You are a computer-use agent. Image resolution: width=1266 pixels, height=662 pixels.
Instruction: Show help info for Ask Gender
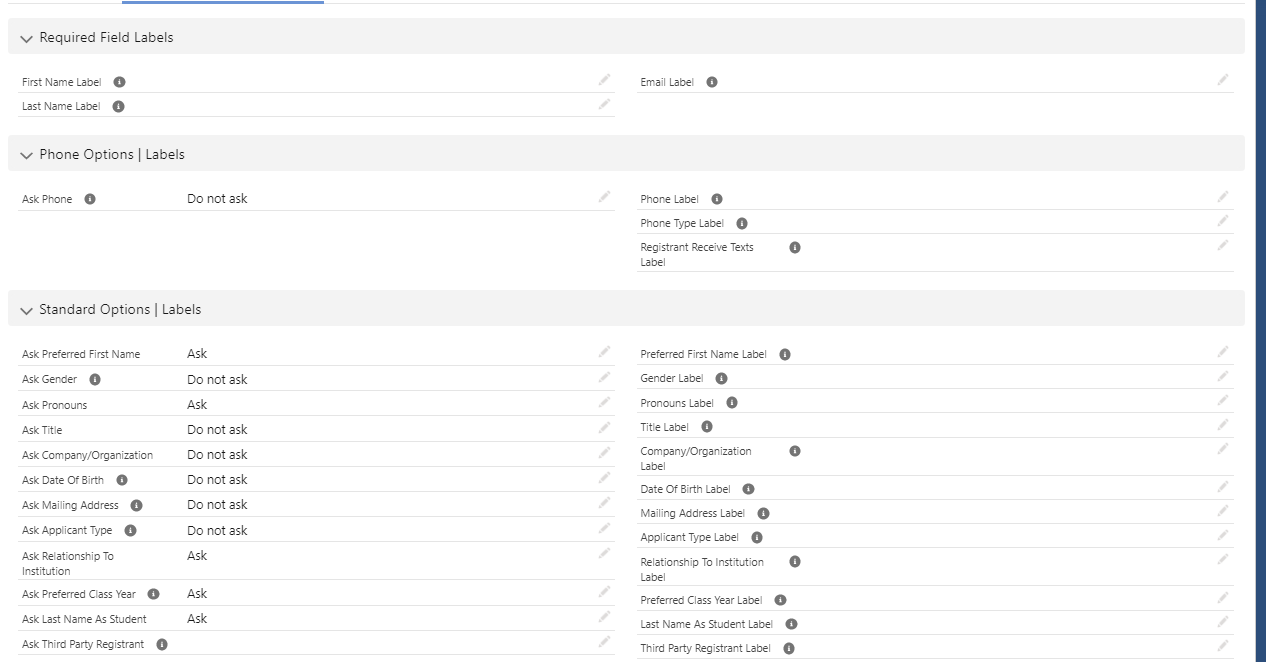[95, 379]
